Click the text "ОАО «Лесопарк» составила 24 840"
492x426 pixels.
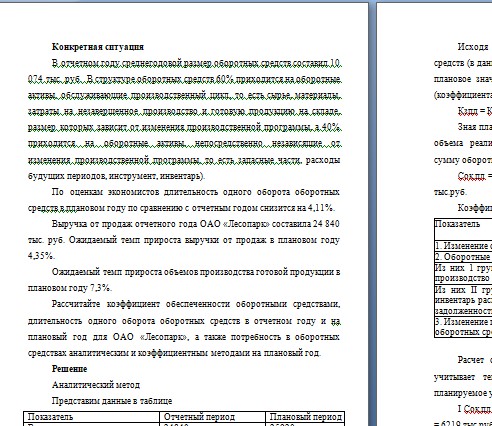pos(269,224)
